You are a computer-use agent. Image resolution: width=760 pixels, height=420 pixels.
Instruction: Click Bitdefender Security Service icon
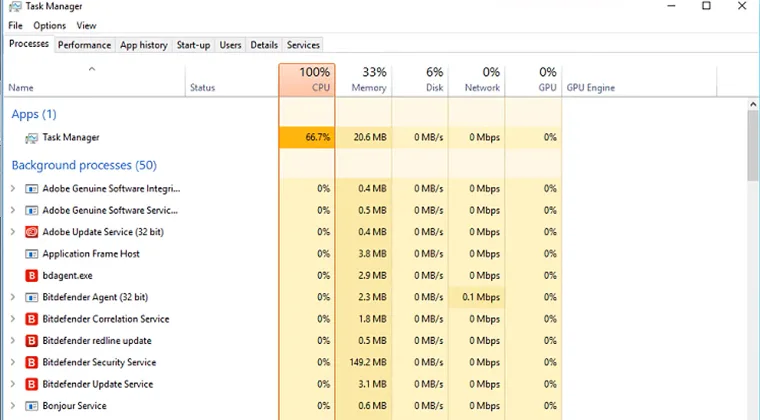click(x=32, y=362)
